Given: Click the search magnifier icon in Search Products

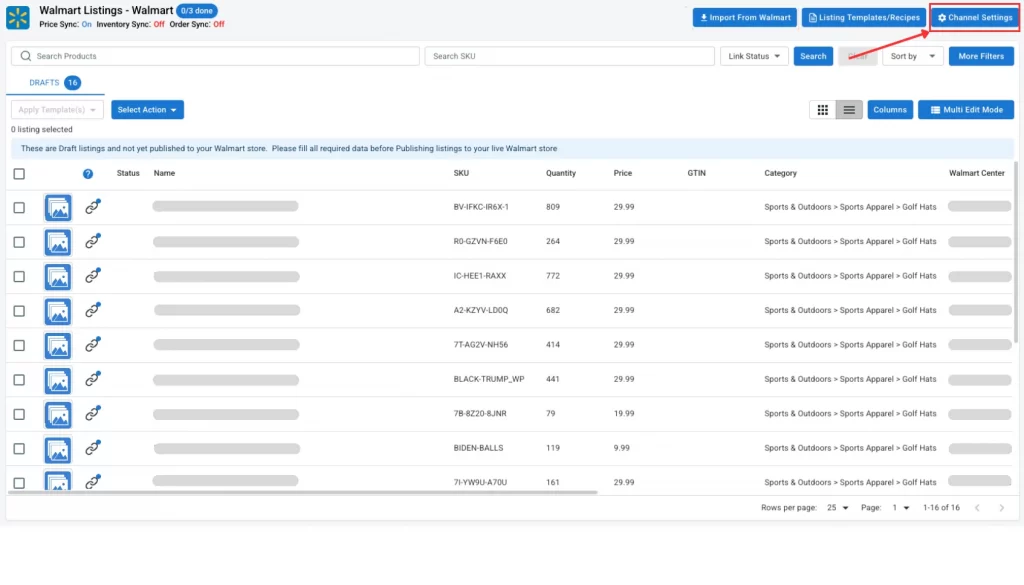Looking at the screenshot, I should tap(25, 56).
